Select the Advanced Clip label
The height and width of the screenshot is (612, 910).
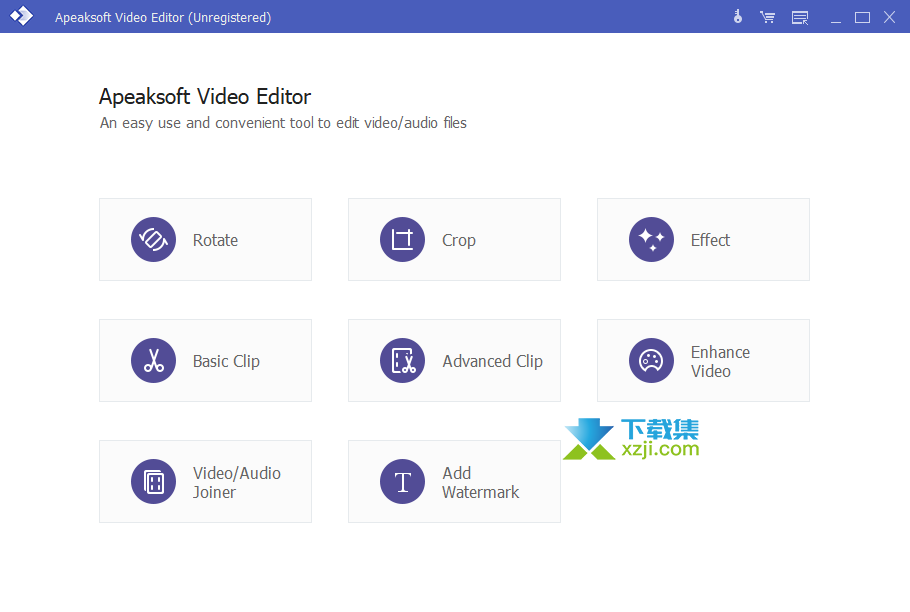click(x=493, y=361)
